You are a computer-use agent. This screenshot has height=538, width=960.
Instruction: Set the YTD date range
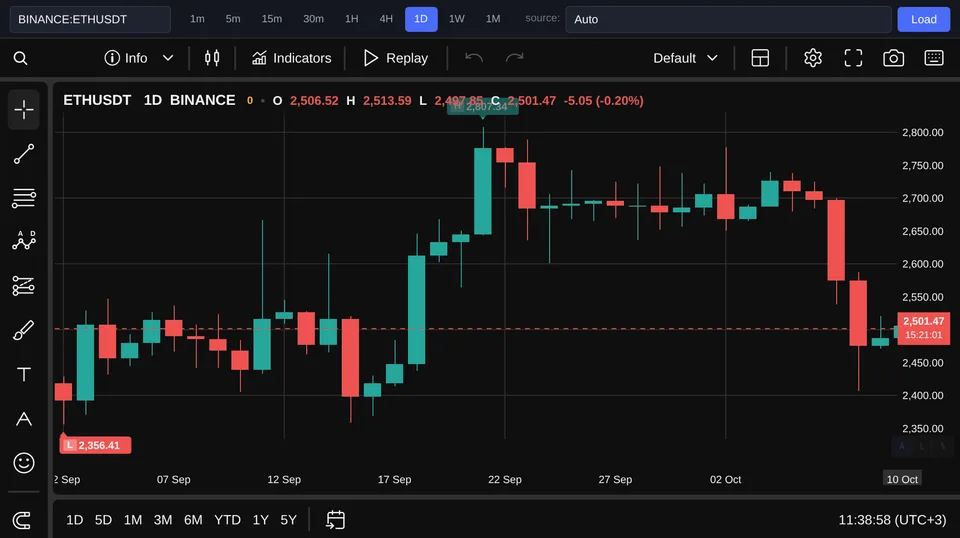(x=227, y=520)
